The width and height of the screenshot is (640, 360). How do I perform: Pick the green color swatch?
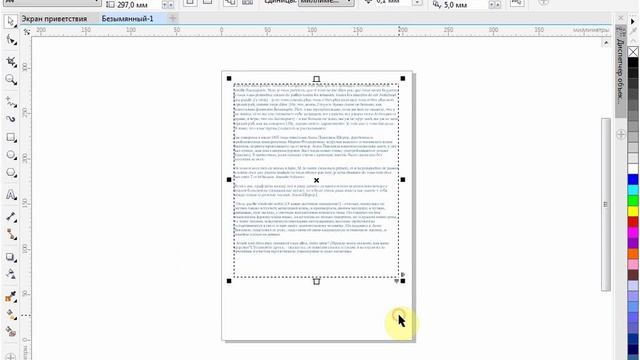633,200
